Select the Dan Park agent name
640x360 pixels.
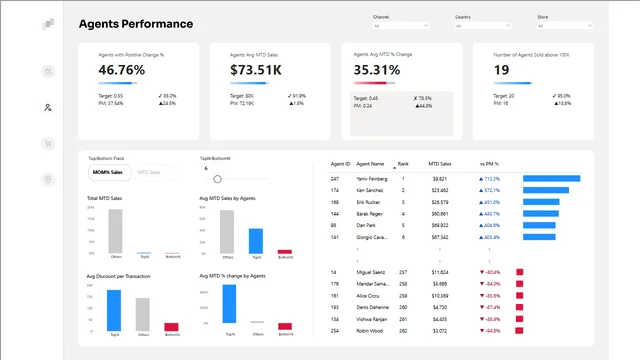pos(366,225)
